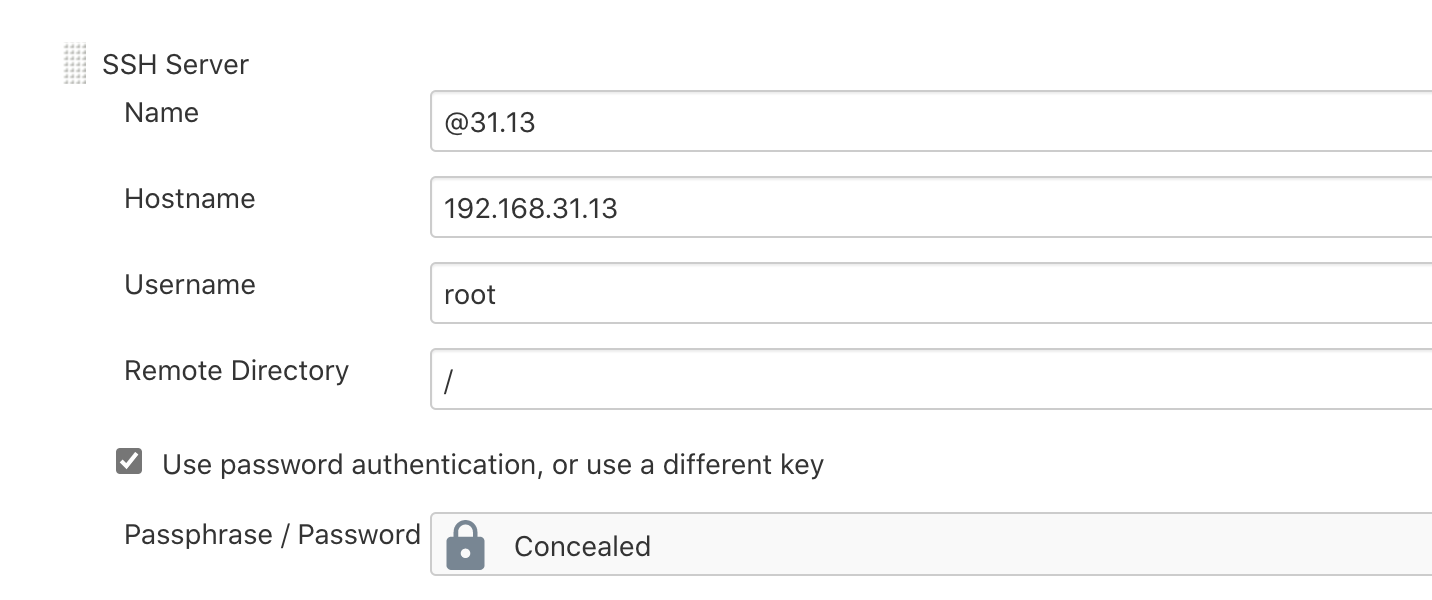1432x600 pixels.
Task: Click the dotted grip icon to reorder SSH Server
Action: [x=74, y=63]
